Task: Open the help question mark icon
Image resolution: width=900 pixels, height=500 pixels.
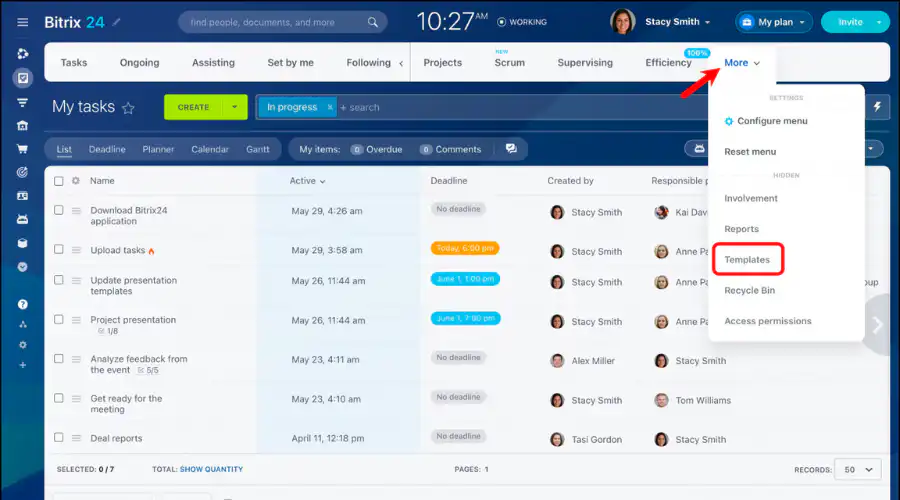Action: pyautogui.click(x=22, y=304)
